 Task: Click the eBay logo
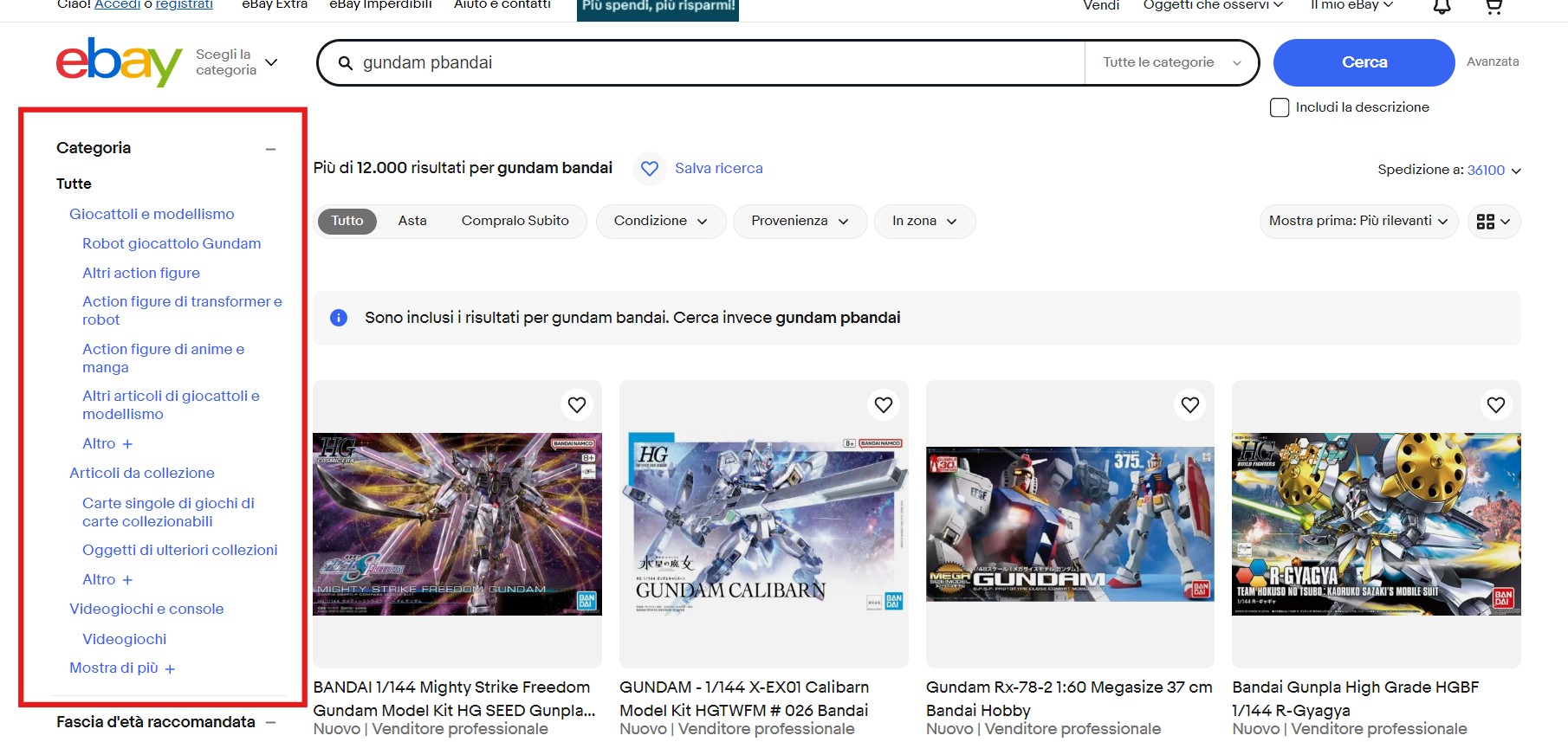(x=119, y=62)
